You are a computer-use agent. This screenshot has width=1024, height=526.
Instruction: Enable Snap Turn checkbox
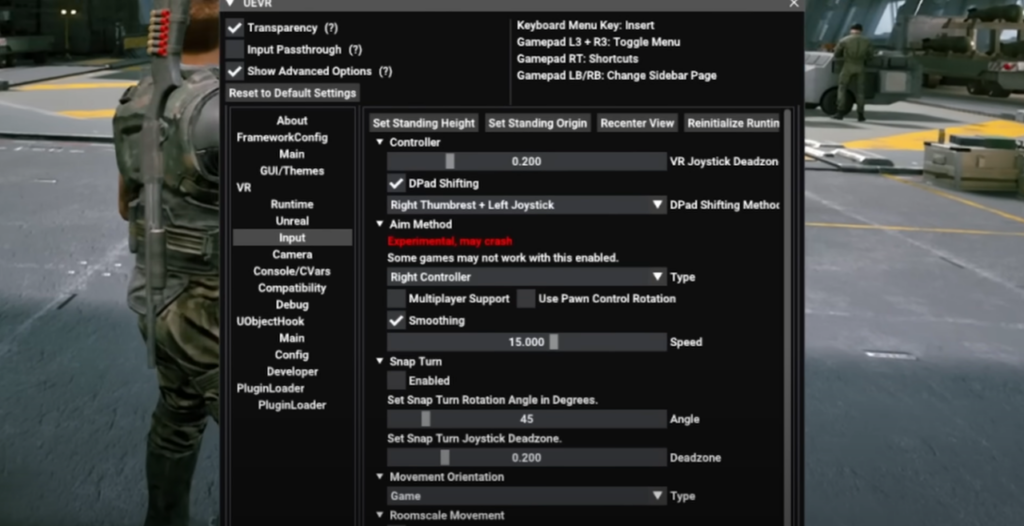point(396,381)
